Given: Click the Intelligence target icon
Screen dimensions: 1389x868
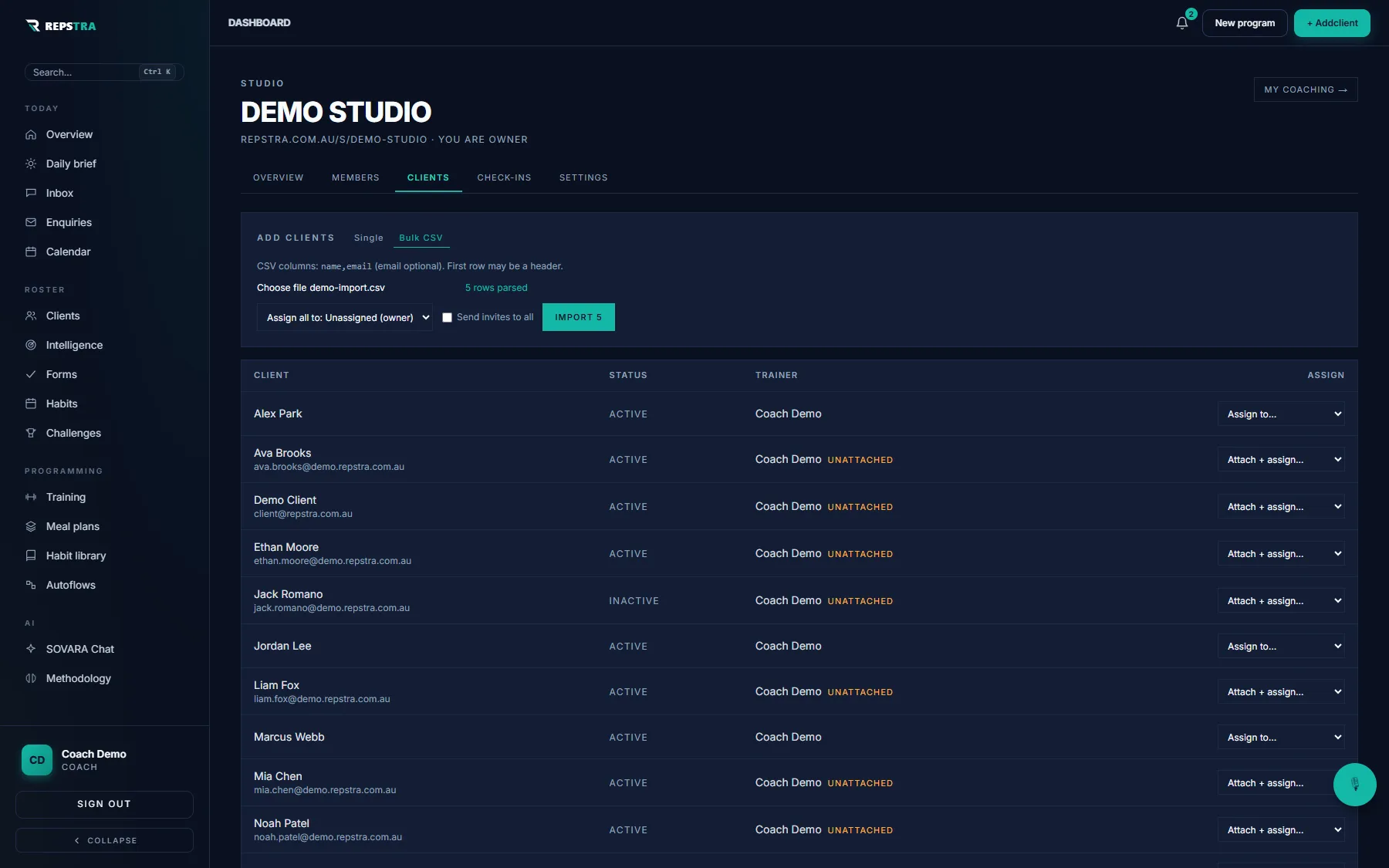Looking at the screenshot, I should (31, 345).
